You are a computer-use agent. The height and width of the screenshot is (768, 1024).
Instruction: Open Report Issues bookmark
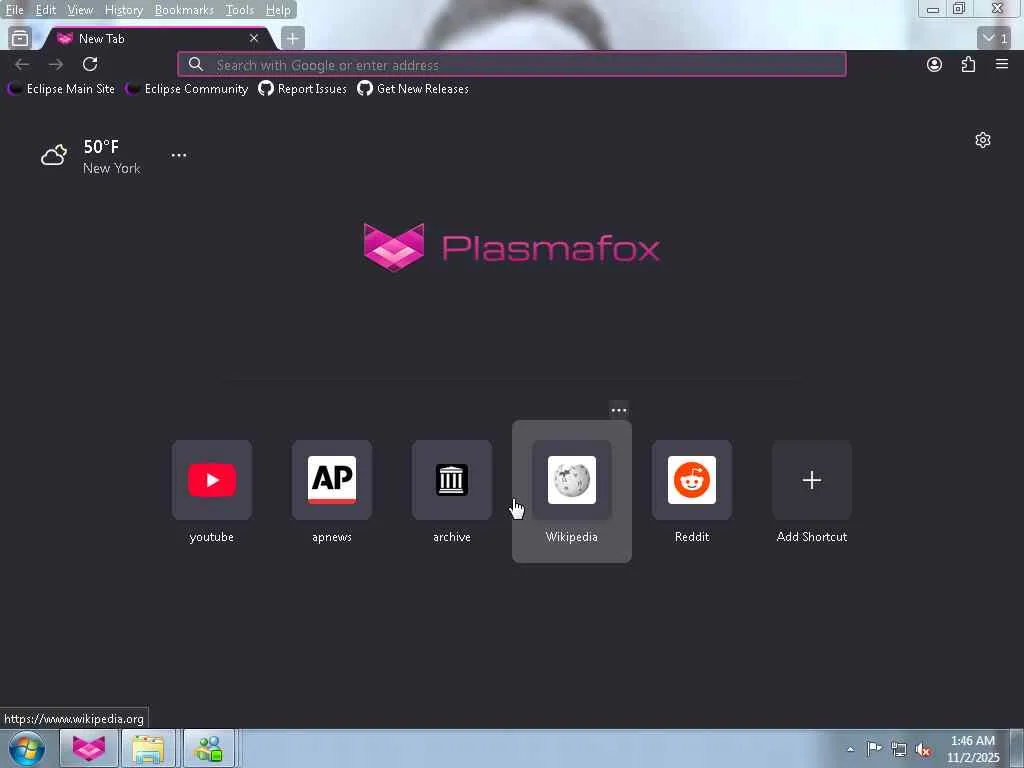(x=302, y=89)
